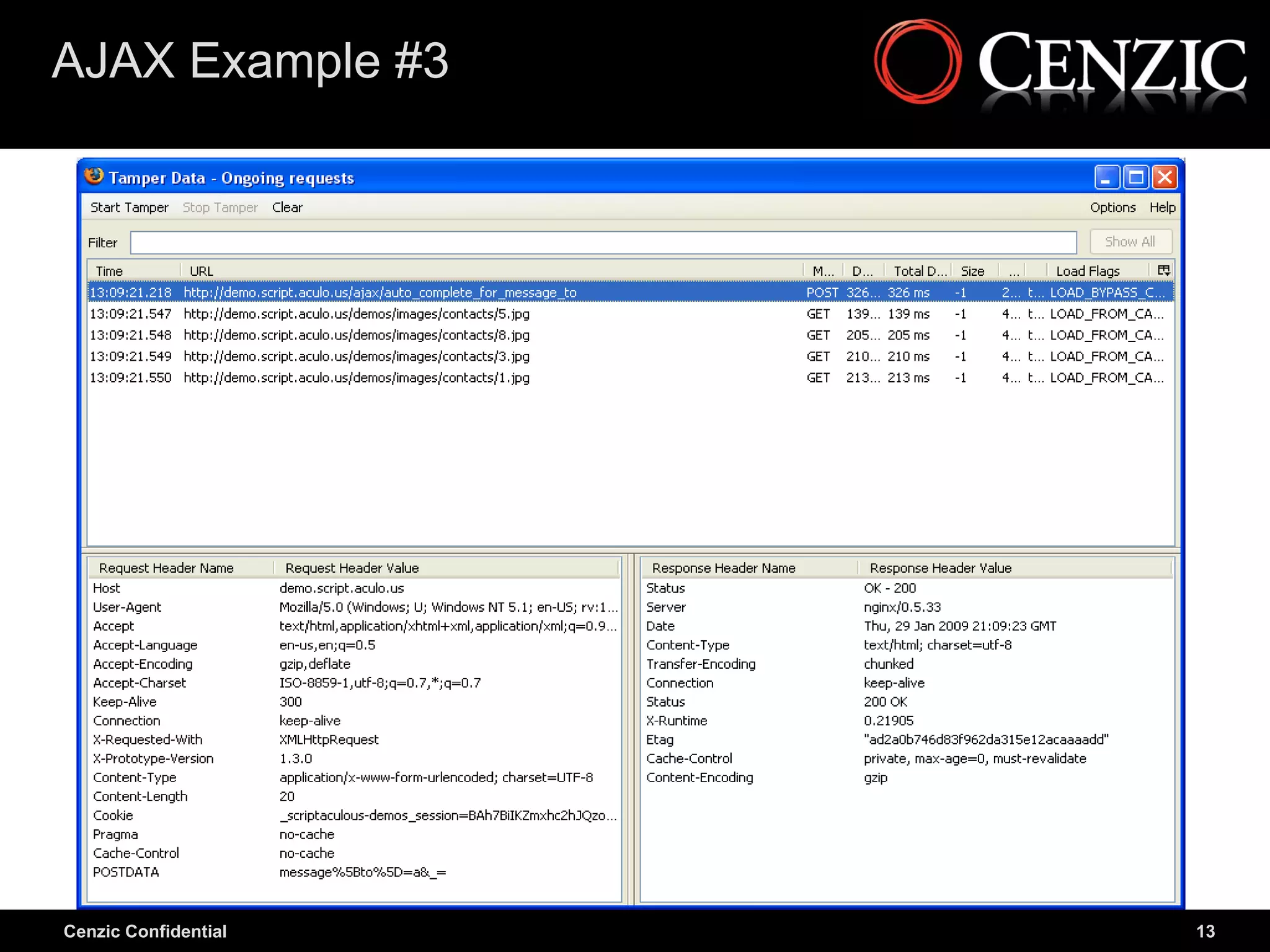This screenshot has width=1270, height=952.
Task: Select the Pragma request header row
Action: point(354,834)
